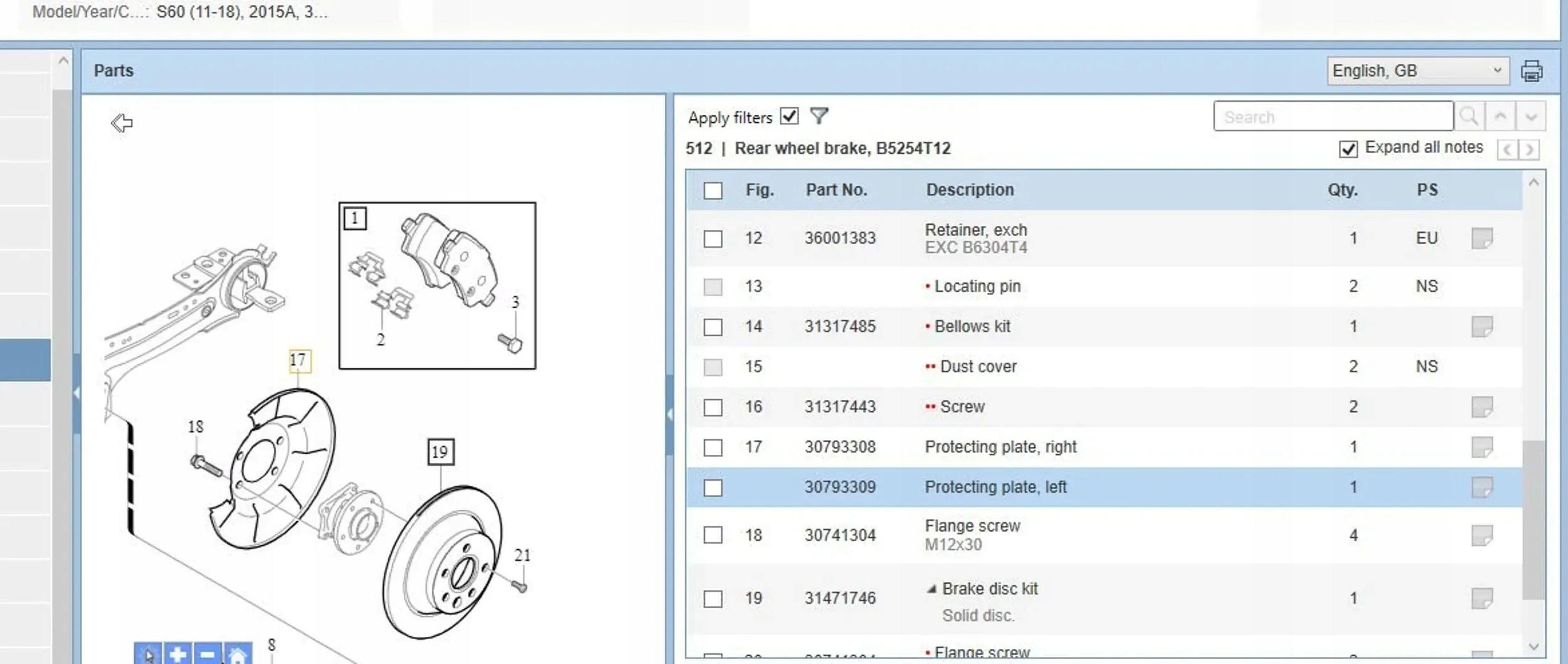Screen dimensions: 1568x664
Task: Open the note for Protecting plate, left
Action: (x=1482, y=487)
